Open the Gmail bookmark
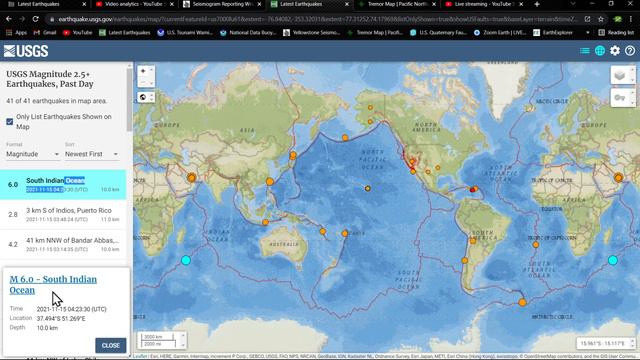This screenshot has width=640, height=360. [x=45, y=33]
